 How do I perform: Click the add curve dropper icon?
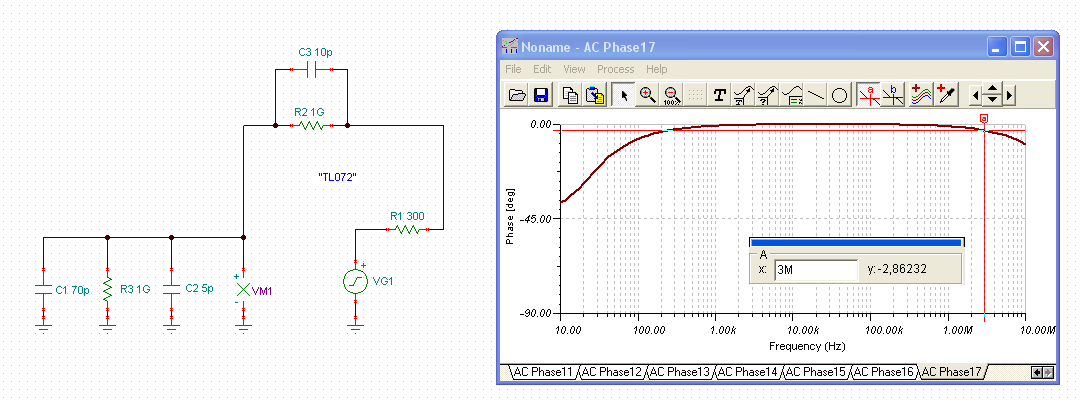pos(946,95)
